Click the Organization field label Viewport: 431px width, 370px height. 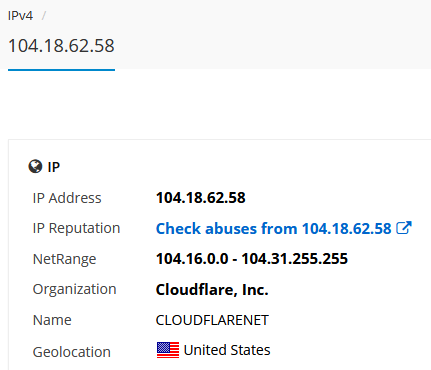pos(74,289)
